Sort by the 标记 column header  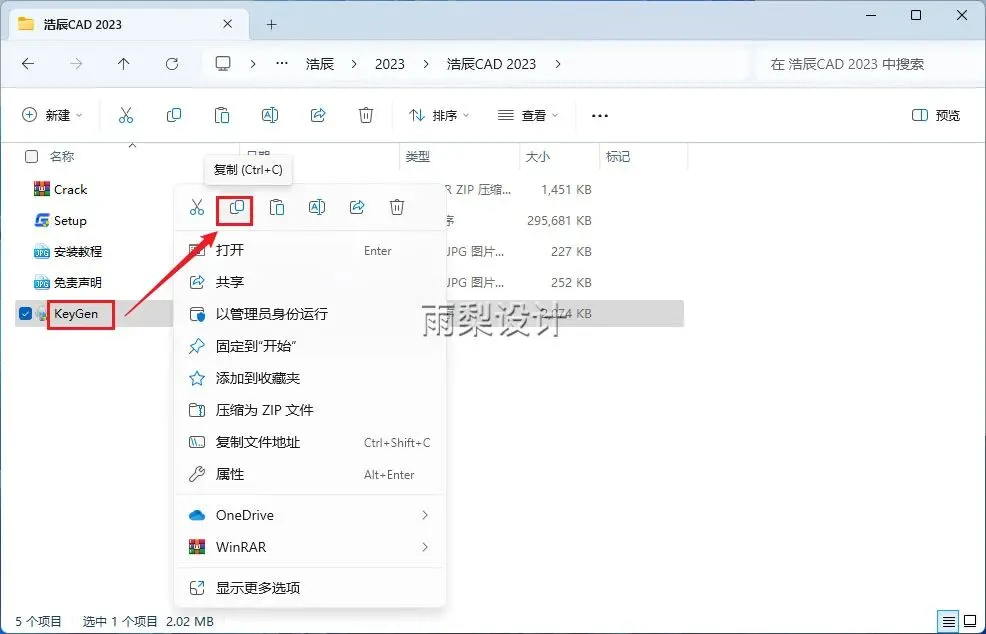tap(618, 157)
